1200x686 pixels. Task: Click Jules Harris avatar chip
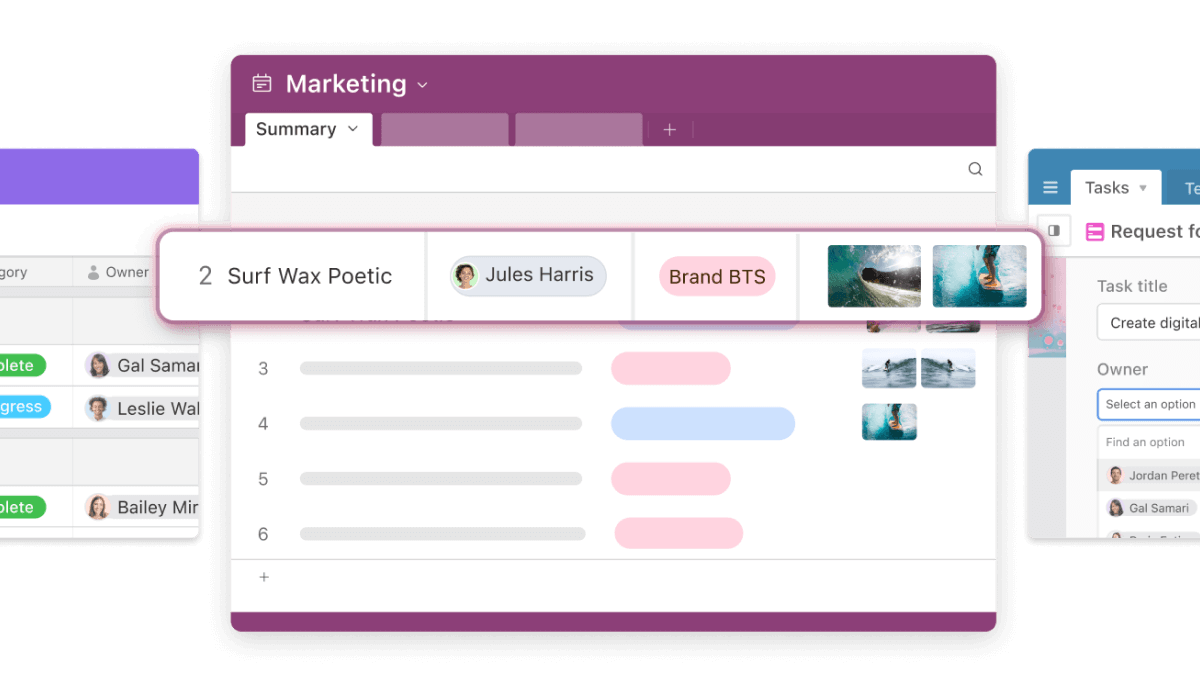tap(528, 276)
